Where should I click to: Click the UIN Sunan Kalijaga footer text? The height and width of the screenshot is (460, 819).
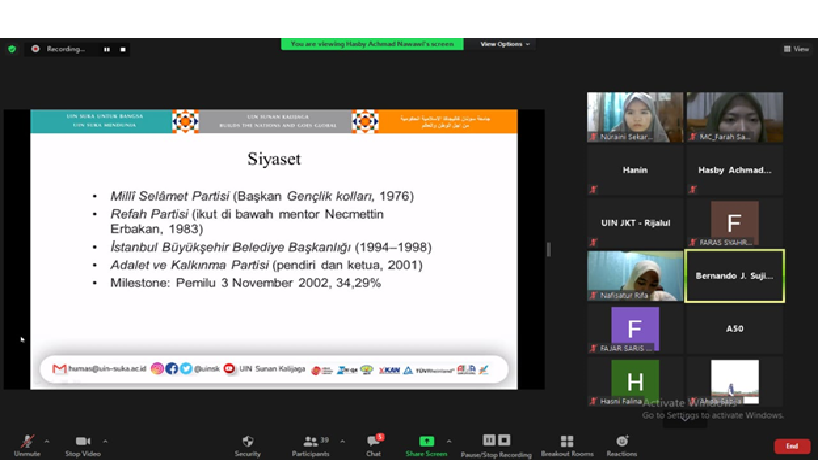click(272, 369)
